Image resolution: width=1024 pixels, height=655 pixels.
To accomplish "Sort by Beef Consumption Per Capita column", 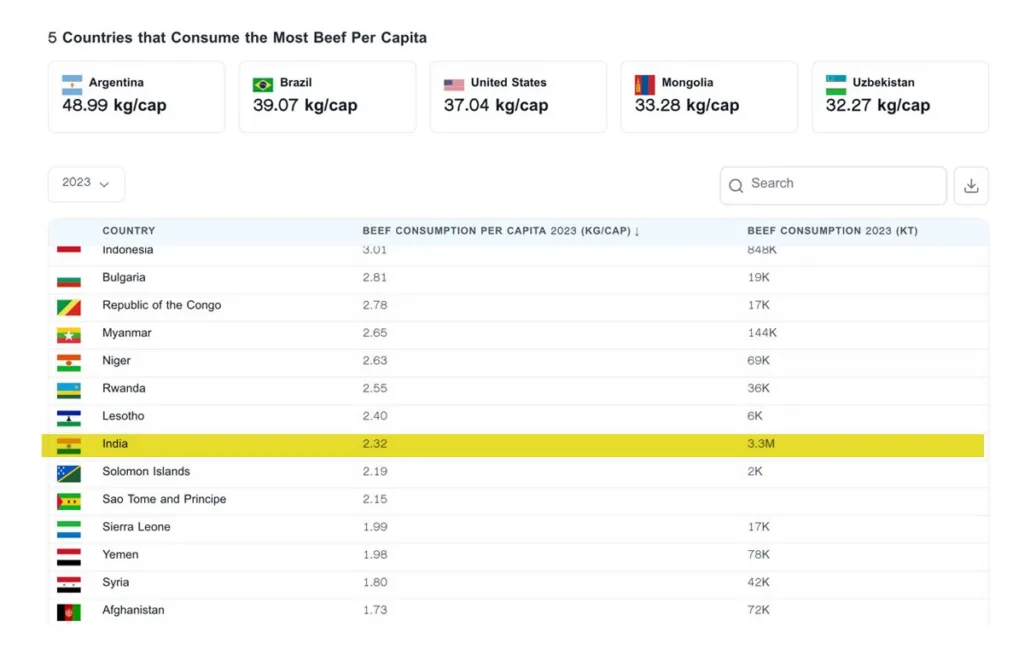I will (500, 231).
